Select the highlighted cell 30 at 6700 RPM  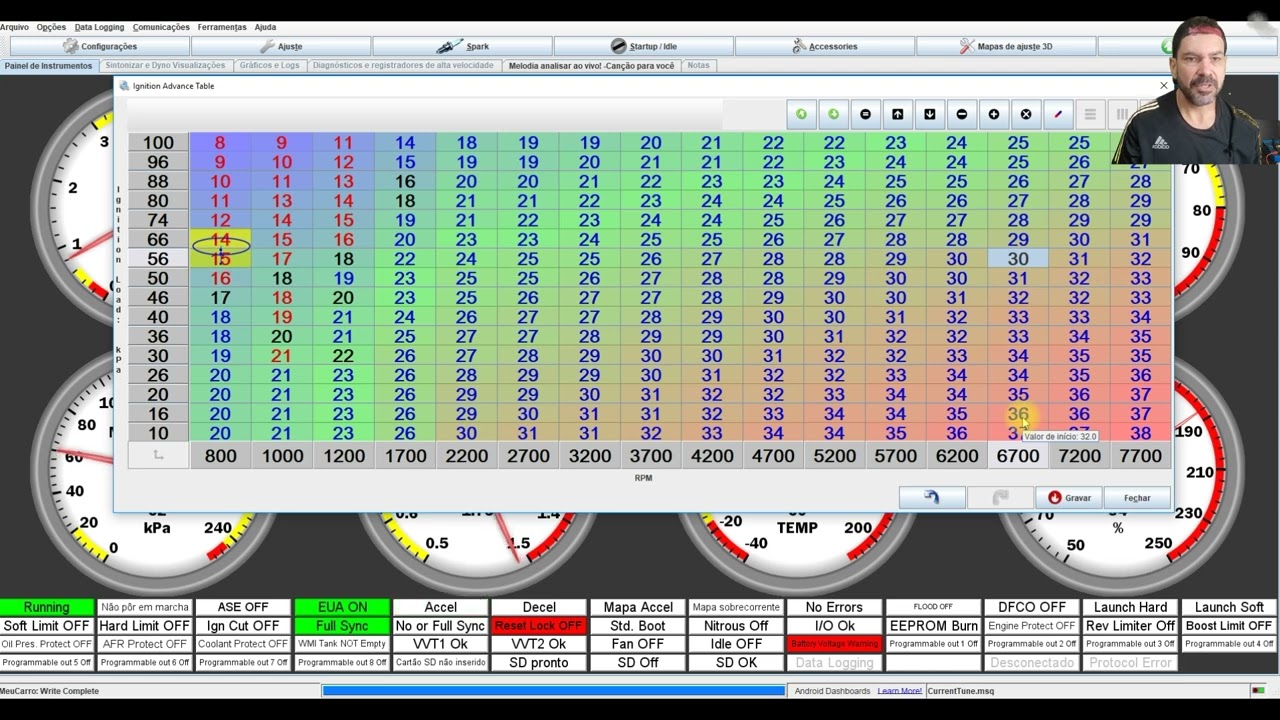(1018, 258)
